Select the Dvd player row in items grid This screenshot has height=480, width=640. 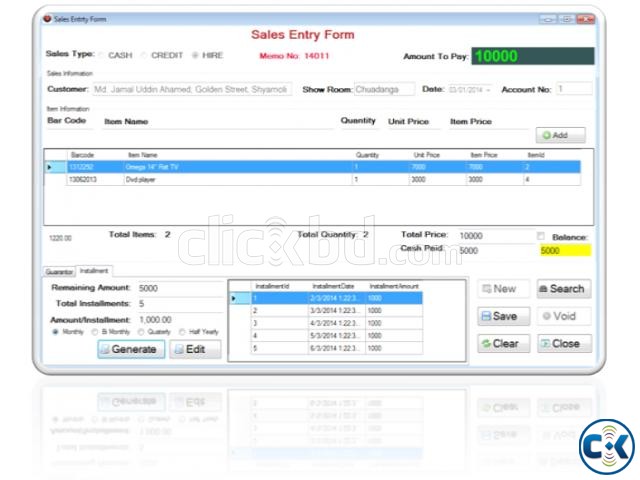(200, 180)
